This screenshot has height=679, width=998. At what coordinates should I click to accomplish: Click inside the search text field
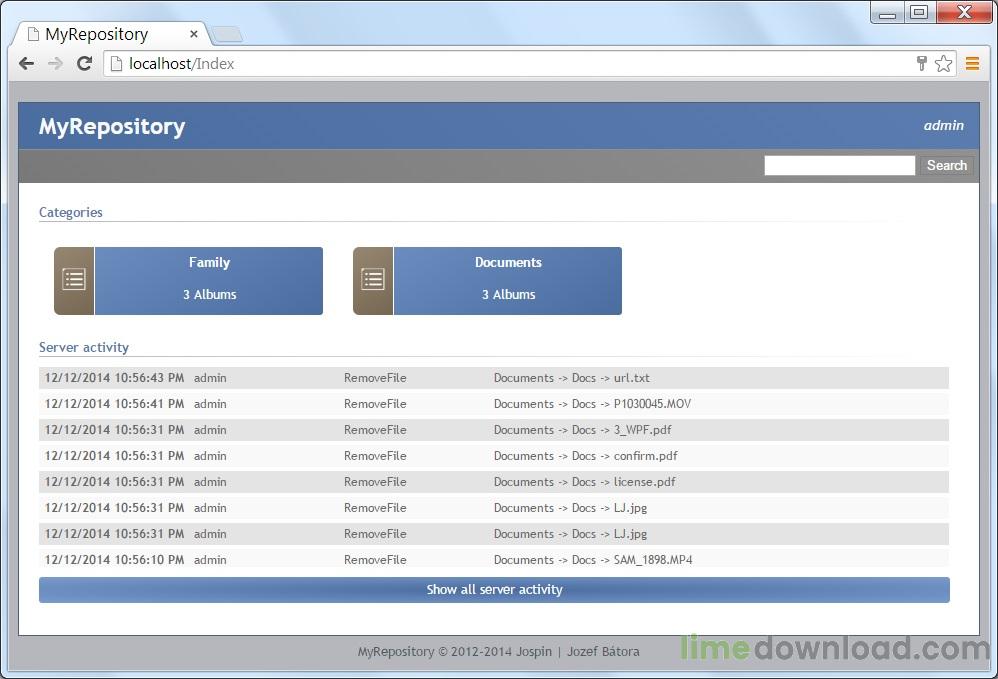click(x=839, y=165)
